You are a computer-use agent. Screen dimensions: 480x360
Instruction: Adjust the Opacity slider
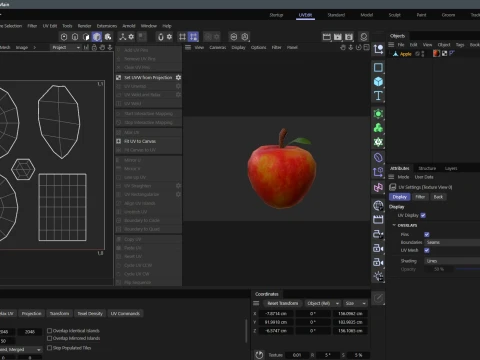[468, 269]
